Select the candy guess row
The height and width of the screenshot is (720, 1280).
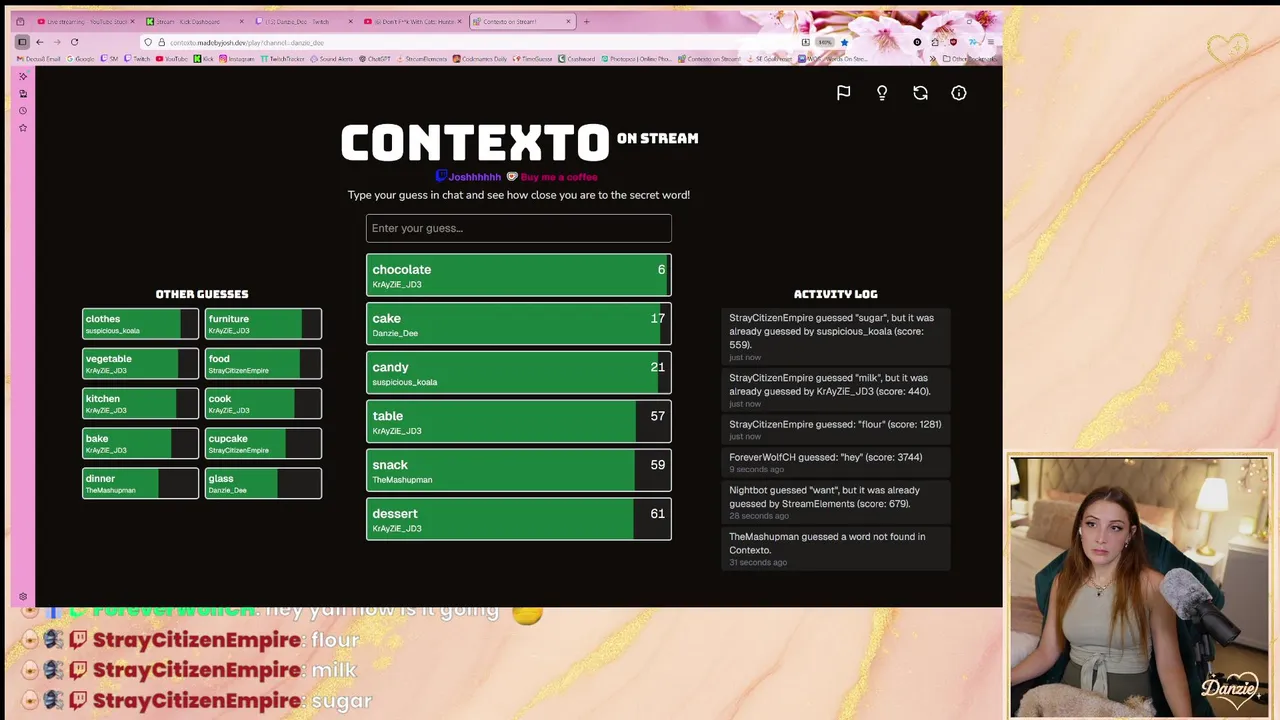tap(518, 373)
